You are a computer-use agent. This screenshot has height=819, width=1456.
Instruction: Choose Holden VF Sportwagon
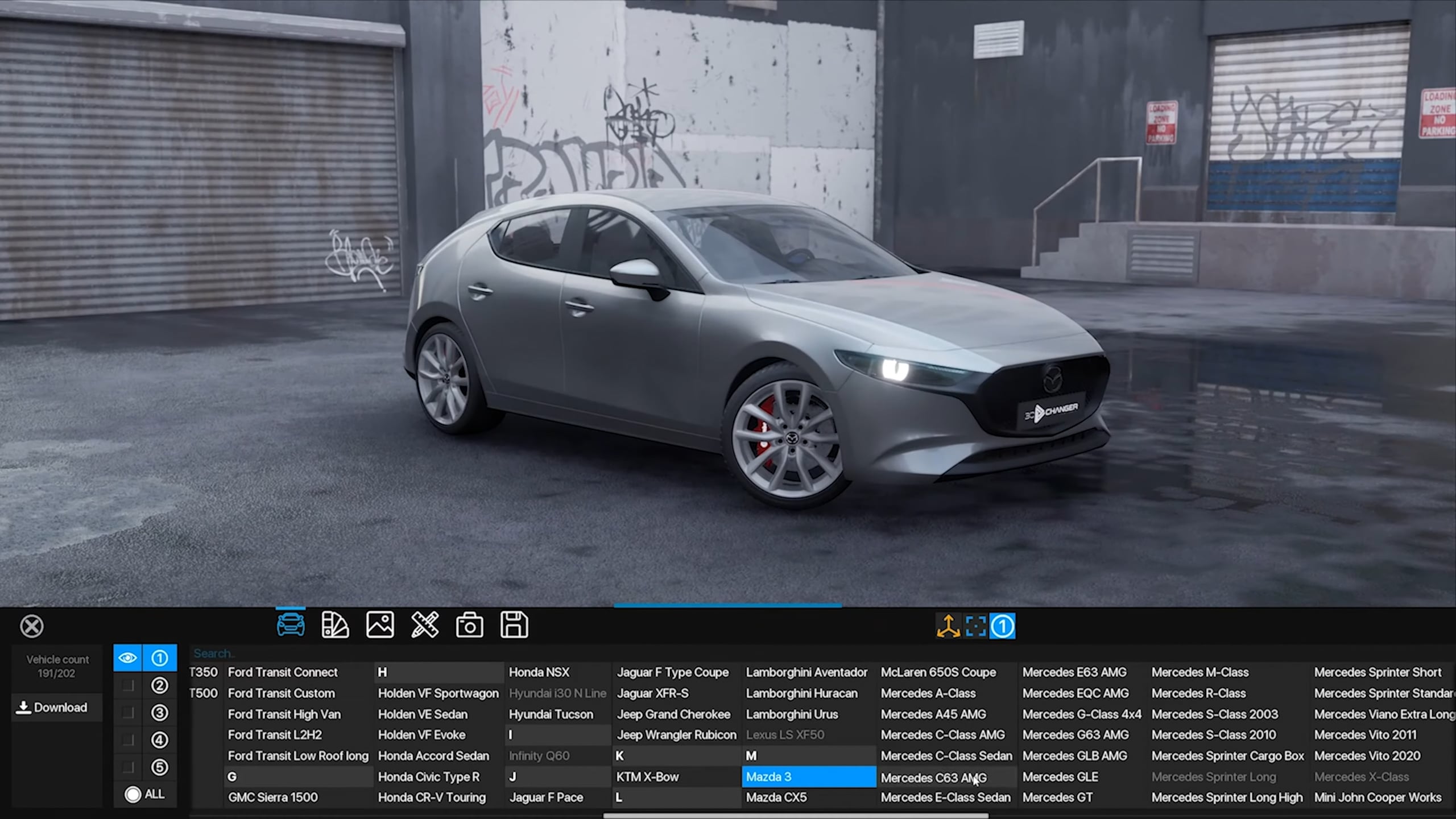(x=438, y=693)
